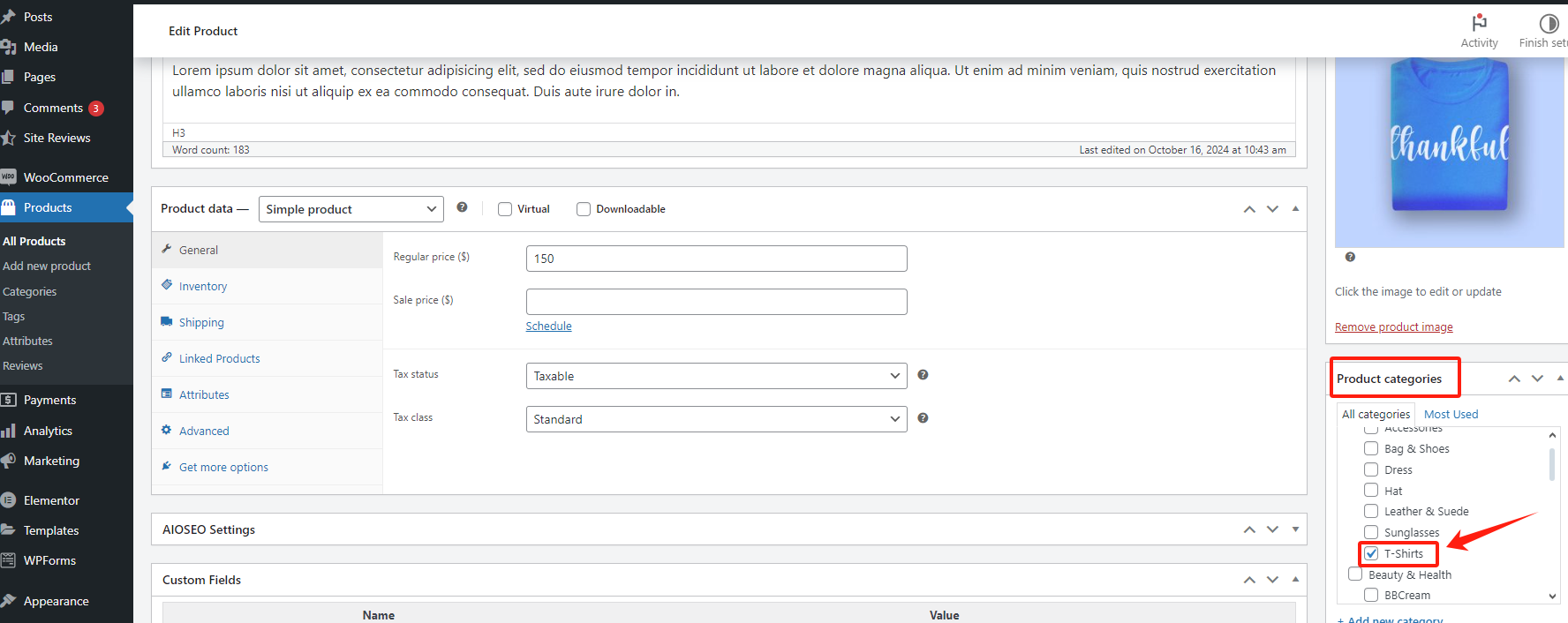
Task: Open Elementor in the admin sidebar
Action: (x=51, y=500)
